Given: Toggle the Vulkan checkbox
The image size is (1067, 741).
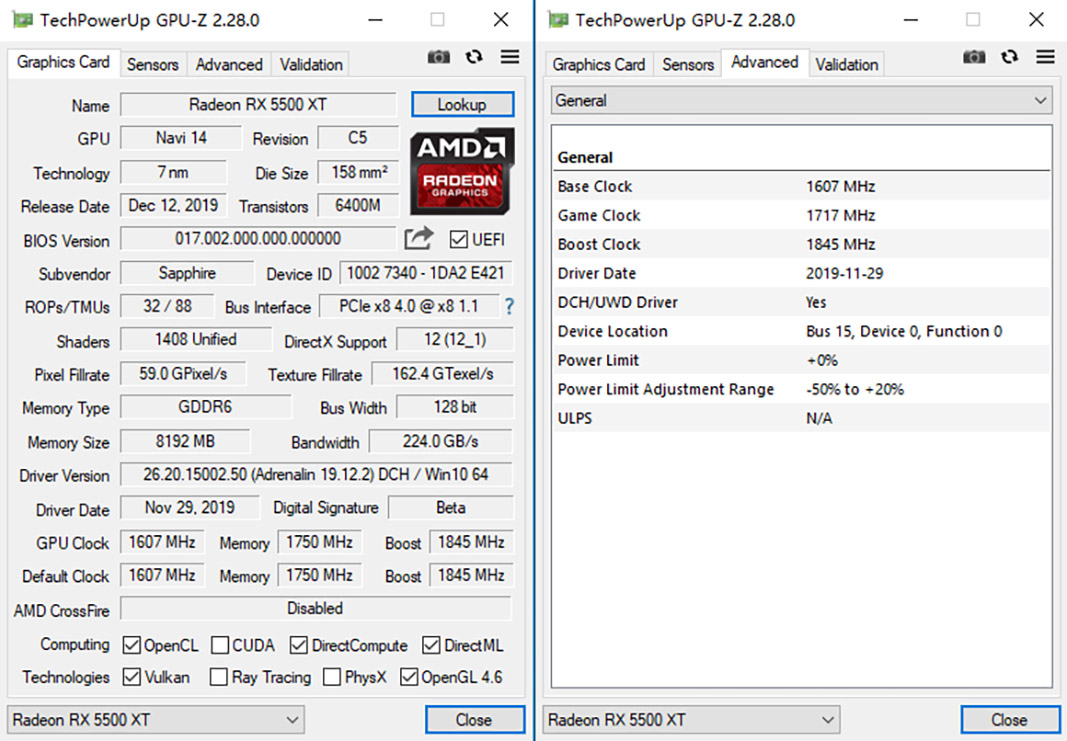Looking at the screenshot, I should click(x=131, y=677).
